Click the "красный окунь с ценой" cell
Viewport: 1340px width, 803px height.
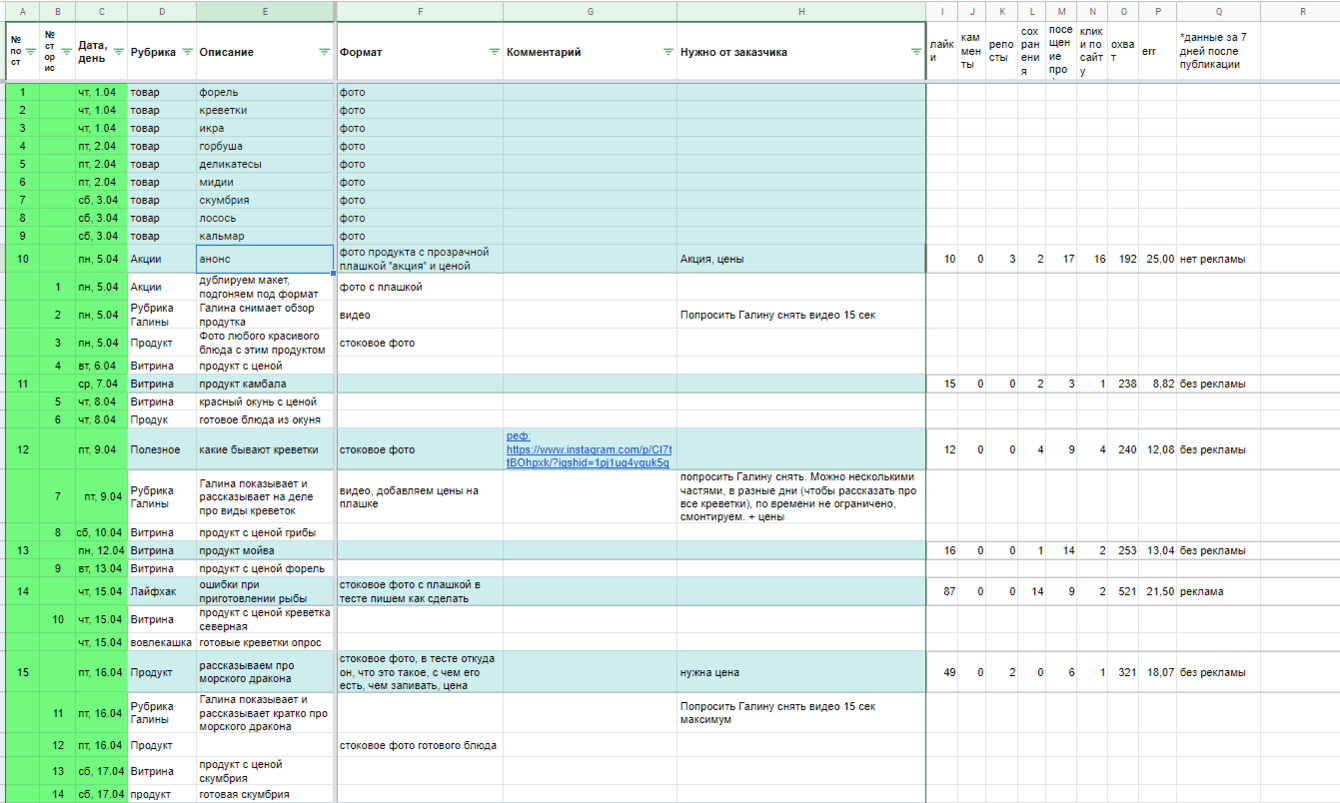pyautogui.click(x=265, y=401)
